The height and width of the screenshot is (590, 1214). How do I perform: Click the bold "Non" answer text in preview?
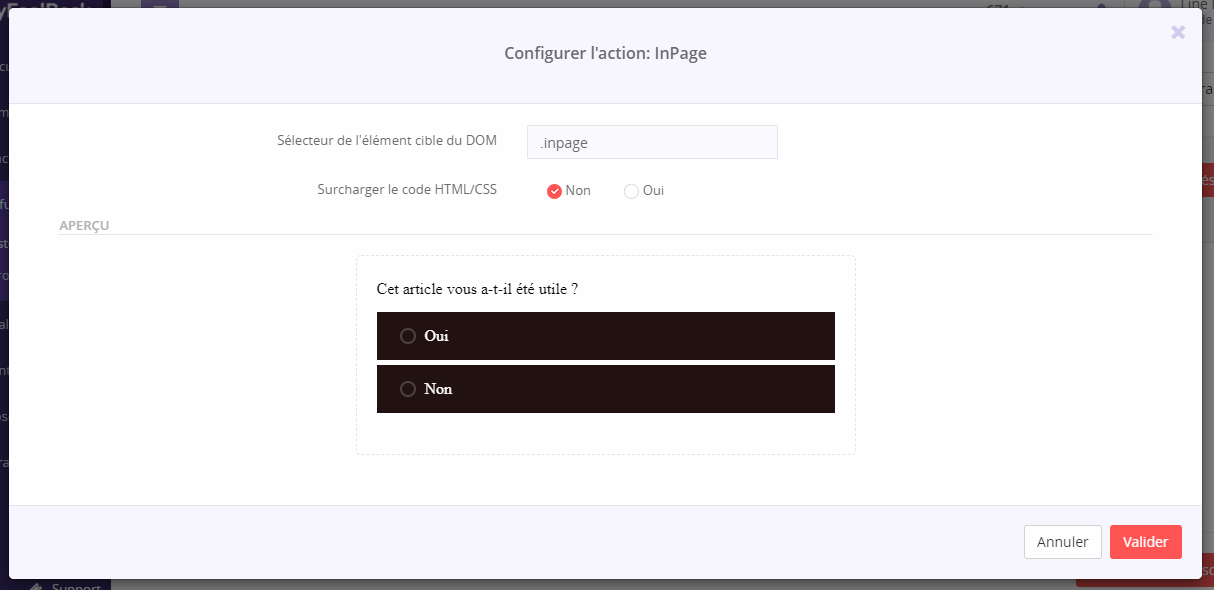[438, 389]
